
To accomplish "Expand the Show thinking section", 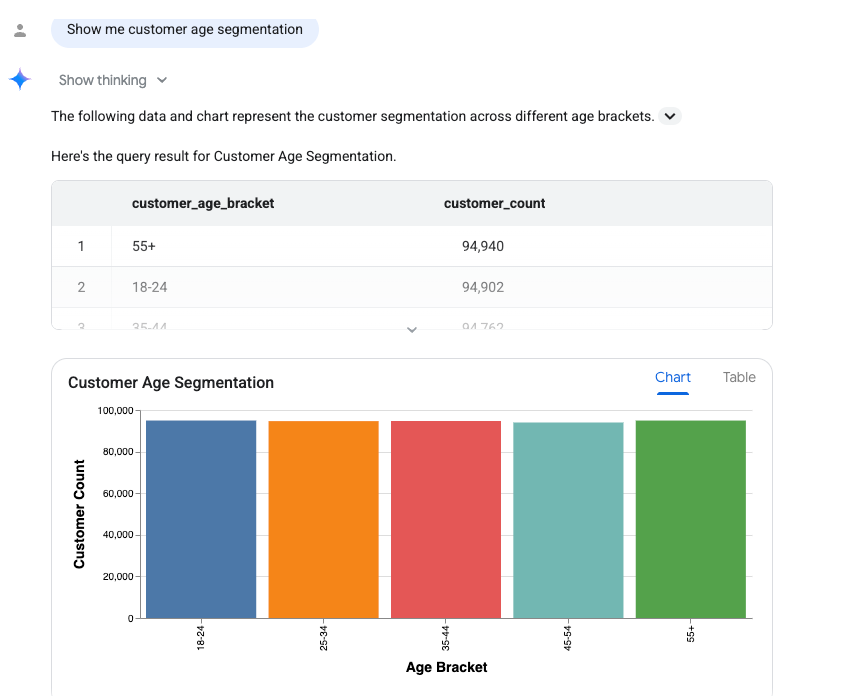I will 113,80.
